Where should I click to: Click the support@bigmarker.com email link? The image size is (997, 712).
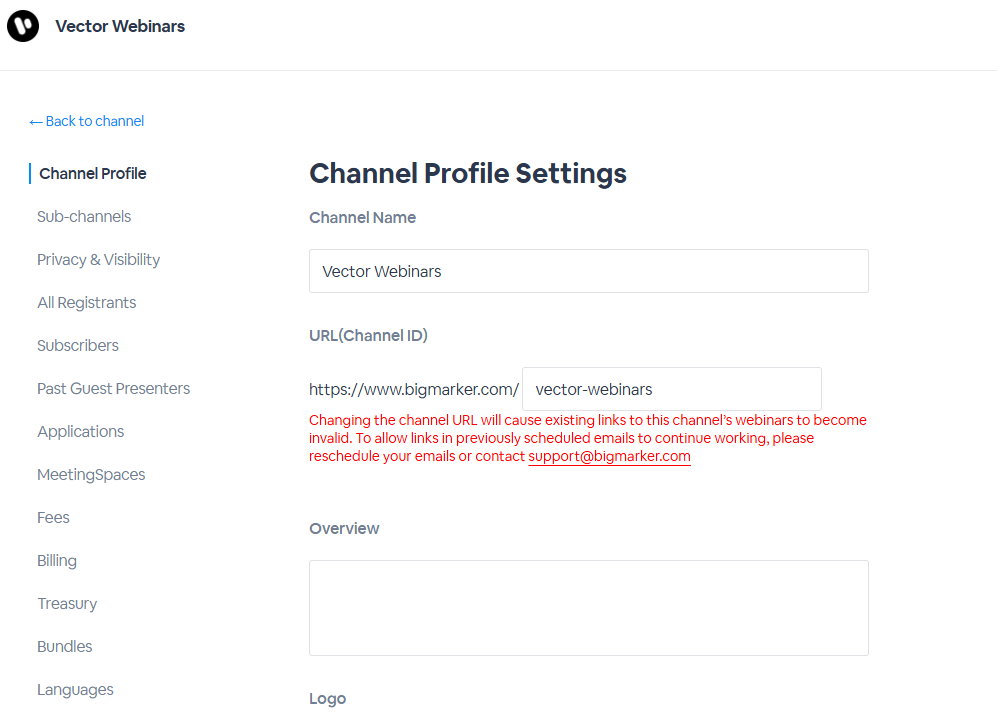(x=609, y=456)
